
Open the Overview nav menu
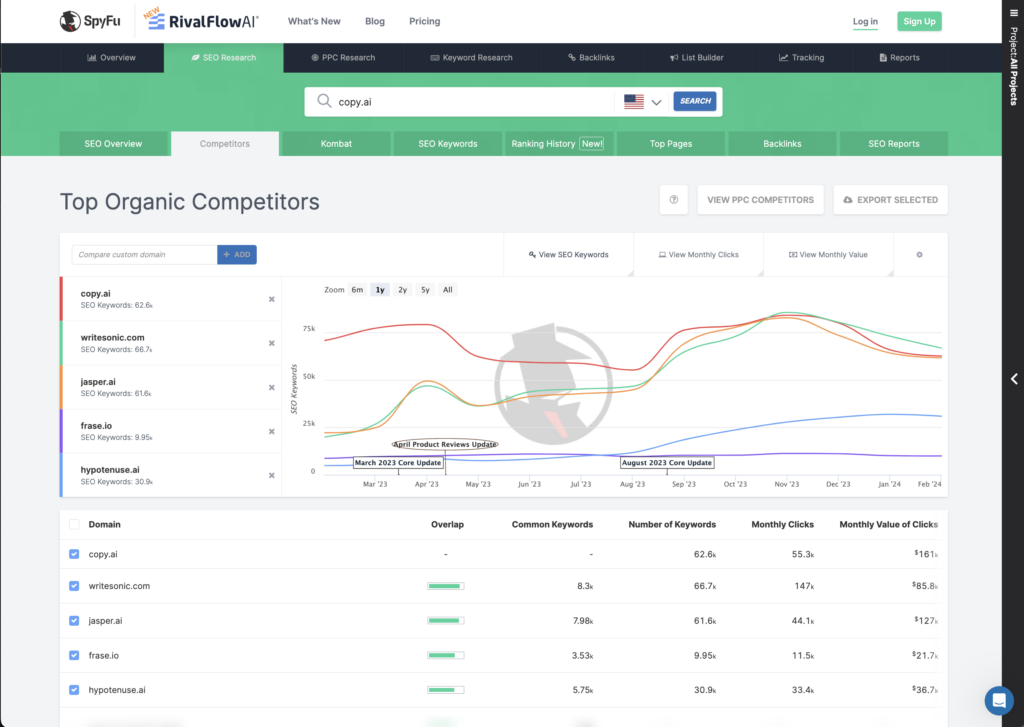111,57
